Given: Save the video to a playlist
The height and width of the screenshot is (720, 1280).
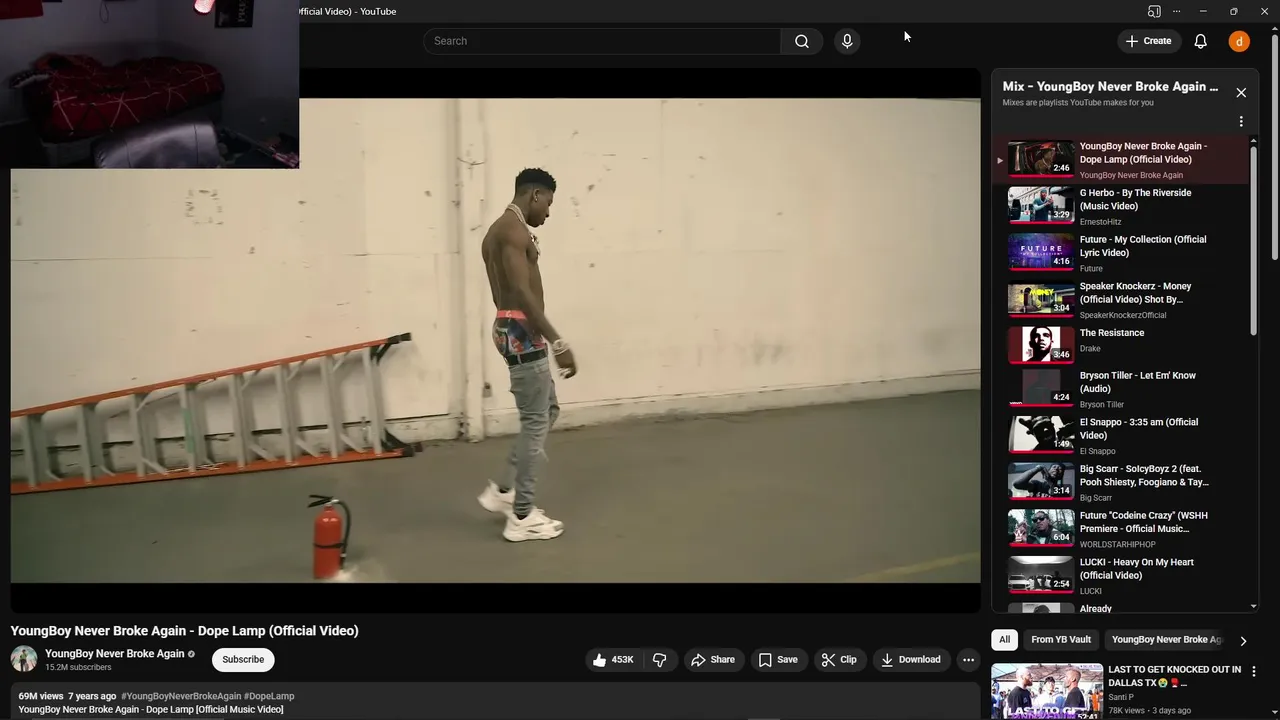Looking at the screenshot, I should click(778, 659).
